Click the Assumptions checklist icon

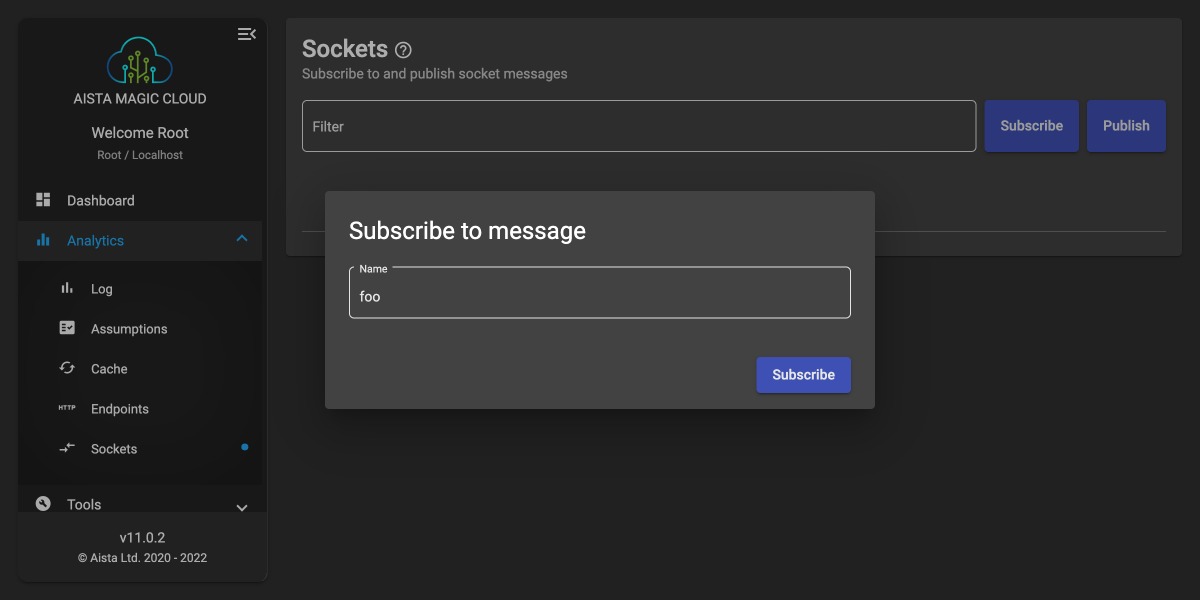[x=67, y=328]
